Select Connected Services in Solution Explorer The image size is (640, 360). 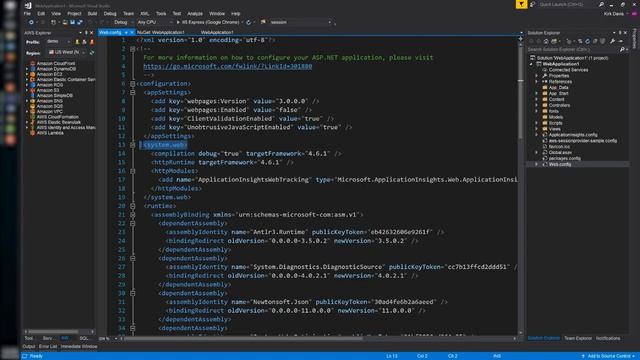(x=568, y=70)
